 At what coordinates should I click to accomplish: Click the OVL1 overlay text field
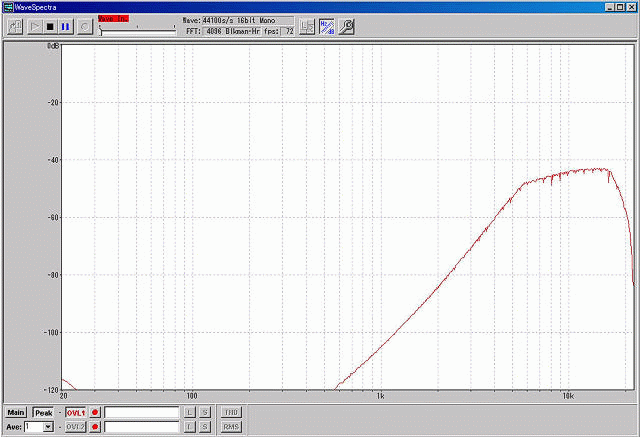pyautogui.click(x=142, y=412)
